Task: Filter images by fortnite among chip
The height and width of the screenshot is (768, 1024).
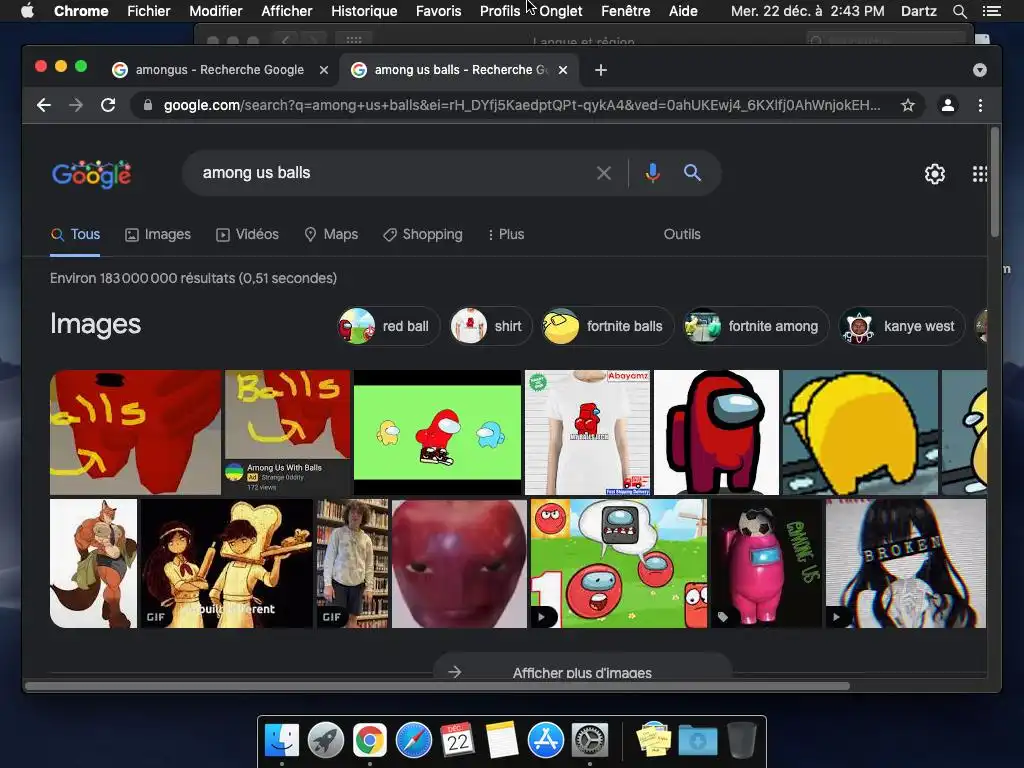Action: [x=756, y=326]
